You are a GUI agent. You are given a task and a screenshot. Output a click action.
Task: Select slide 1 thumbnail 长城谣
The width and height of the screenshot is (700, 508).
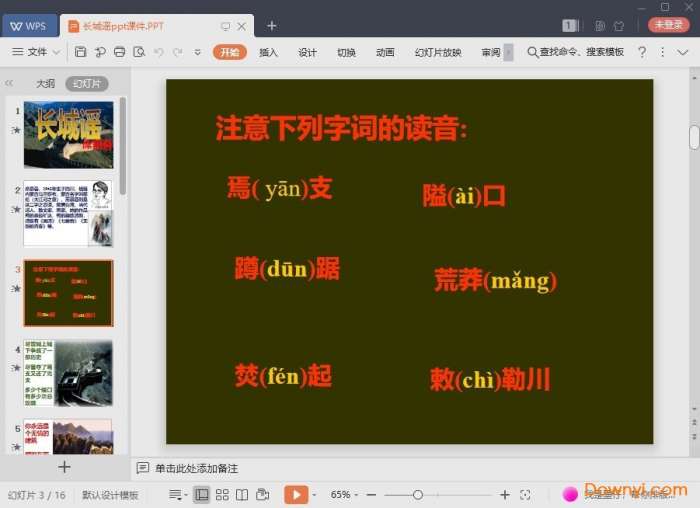68,134
